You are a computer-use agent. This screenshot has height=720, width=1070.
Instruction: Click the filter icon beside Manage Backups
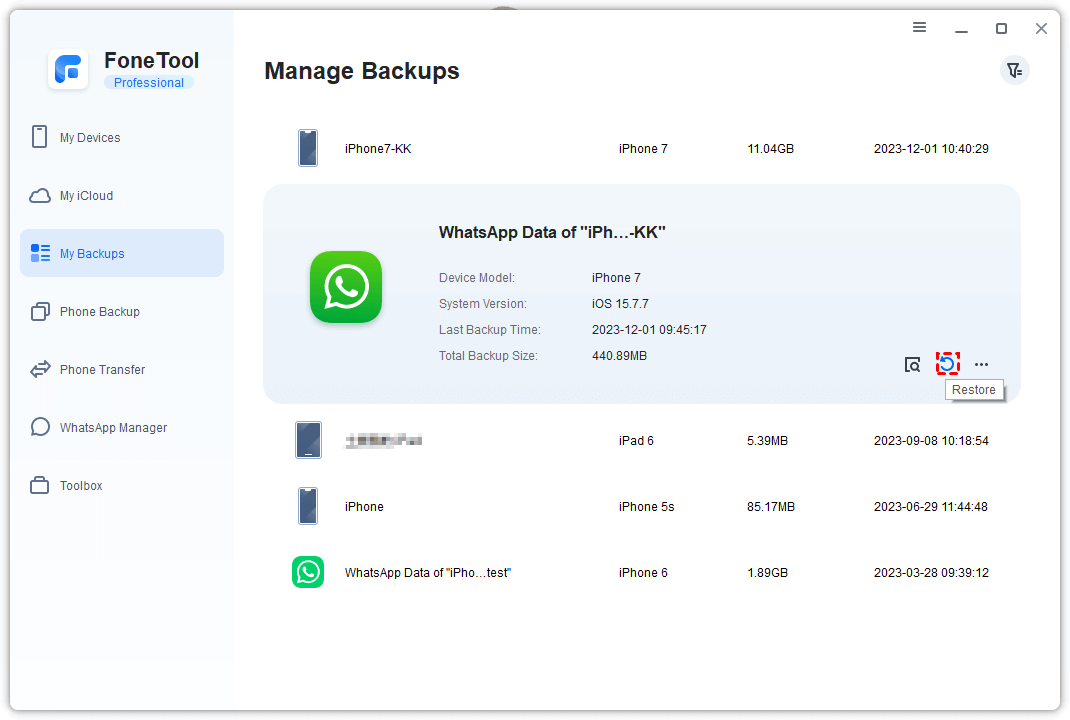pos(1015,70)
